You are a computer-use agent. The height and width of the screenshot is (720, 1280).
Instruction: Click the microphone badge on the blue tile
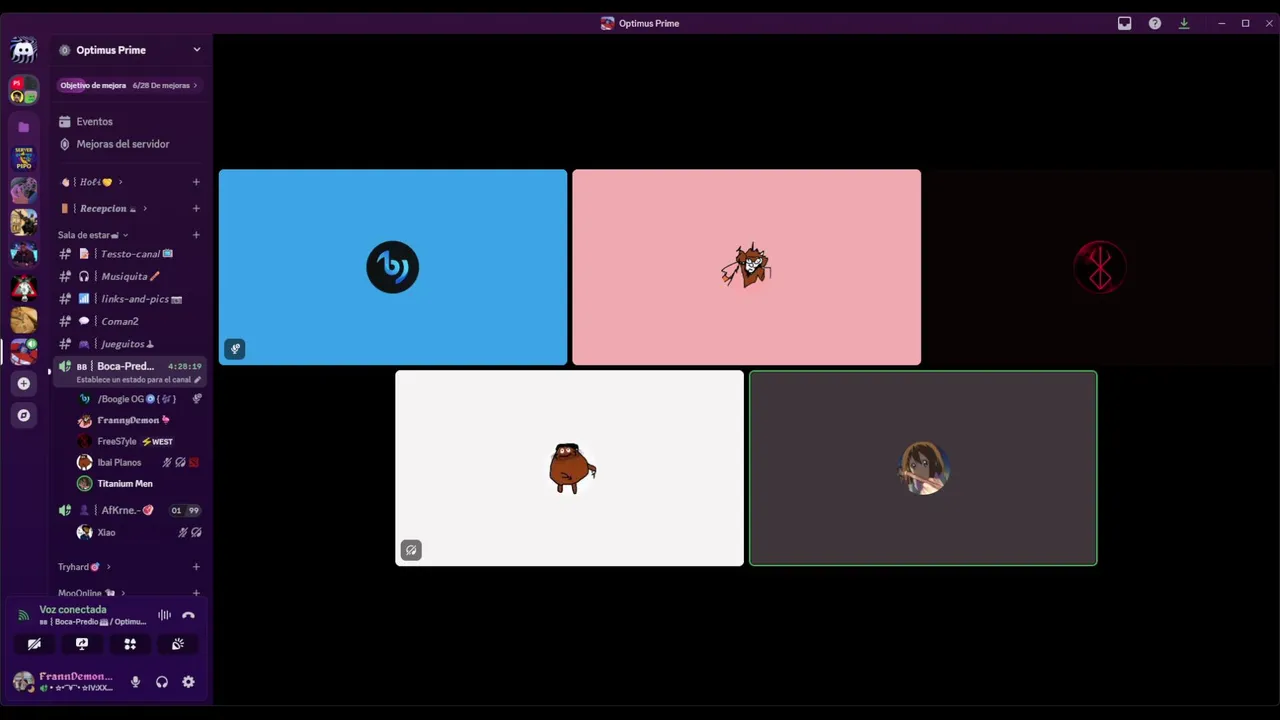pyautogui.click(x=235, y=349)
